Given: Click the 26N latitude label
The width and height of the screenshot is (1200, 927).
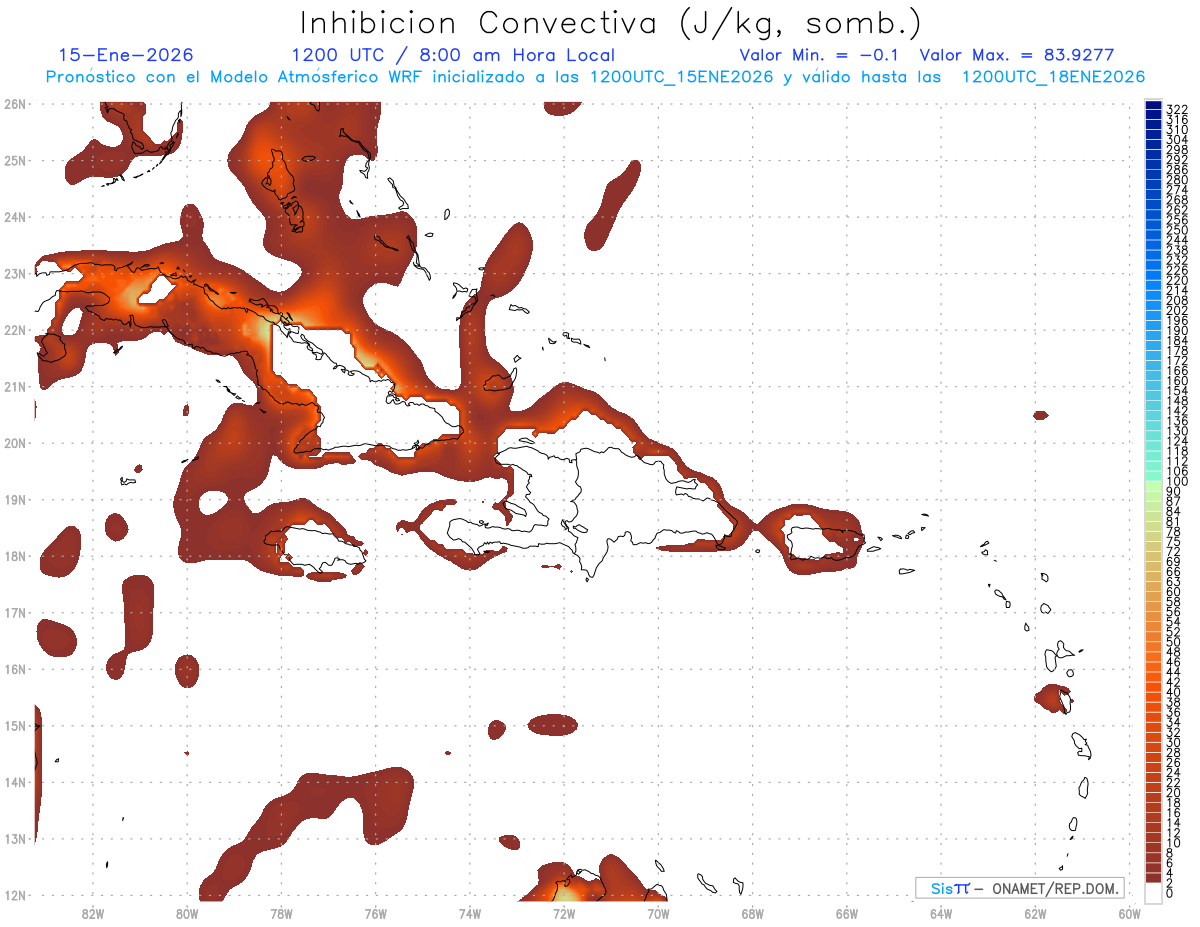Looking at the screenshot, I should [14, 103].
